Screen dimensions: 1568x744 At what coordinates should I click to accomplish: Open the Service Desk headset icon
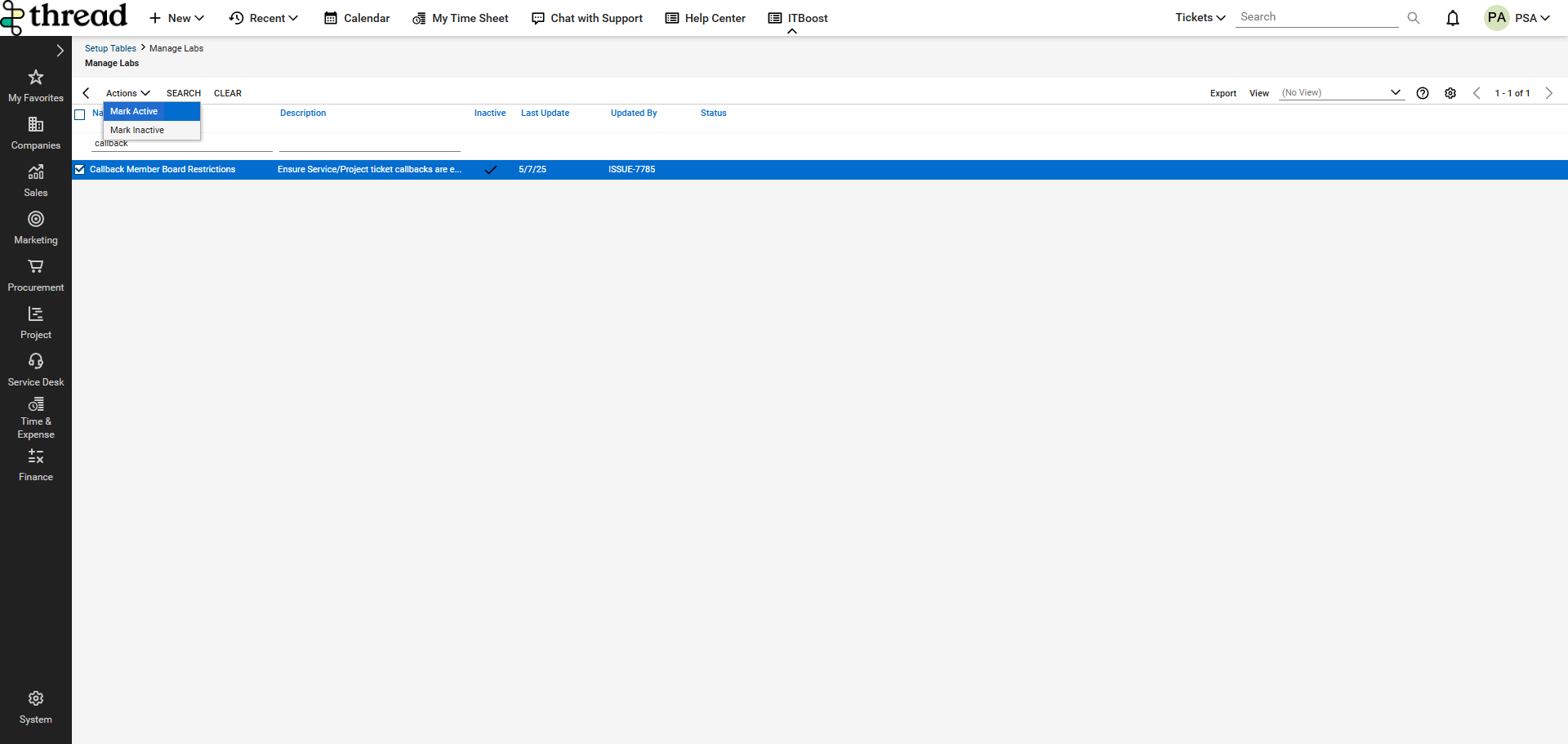(36, 361)
